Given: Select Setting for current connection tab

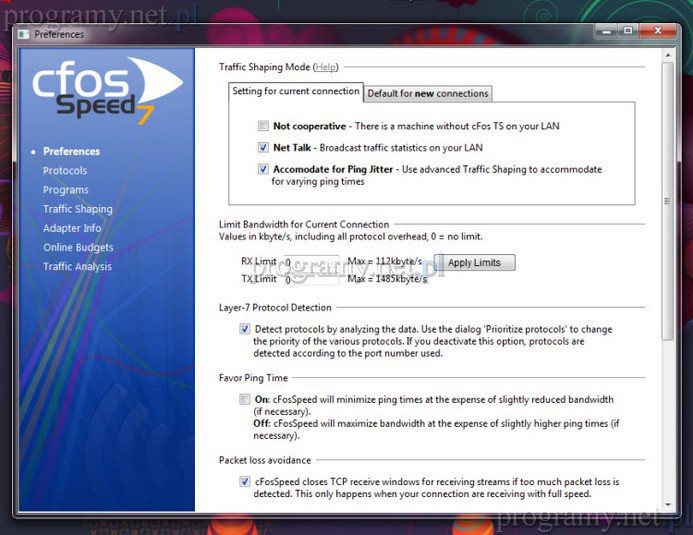Looking at the screenshot, I should point(295,92).
